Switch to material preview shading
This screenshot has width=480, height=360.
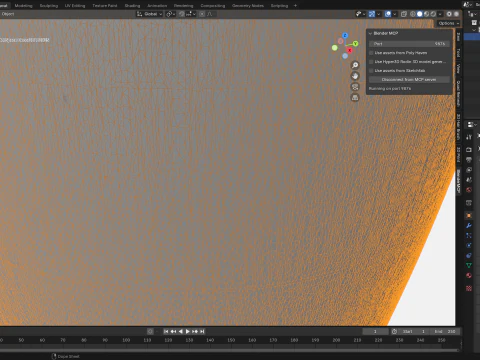tap(426, 14)
